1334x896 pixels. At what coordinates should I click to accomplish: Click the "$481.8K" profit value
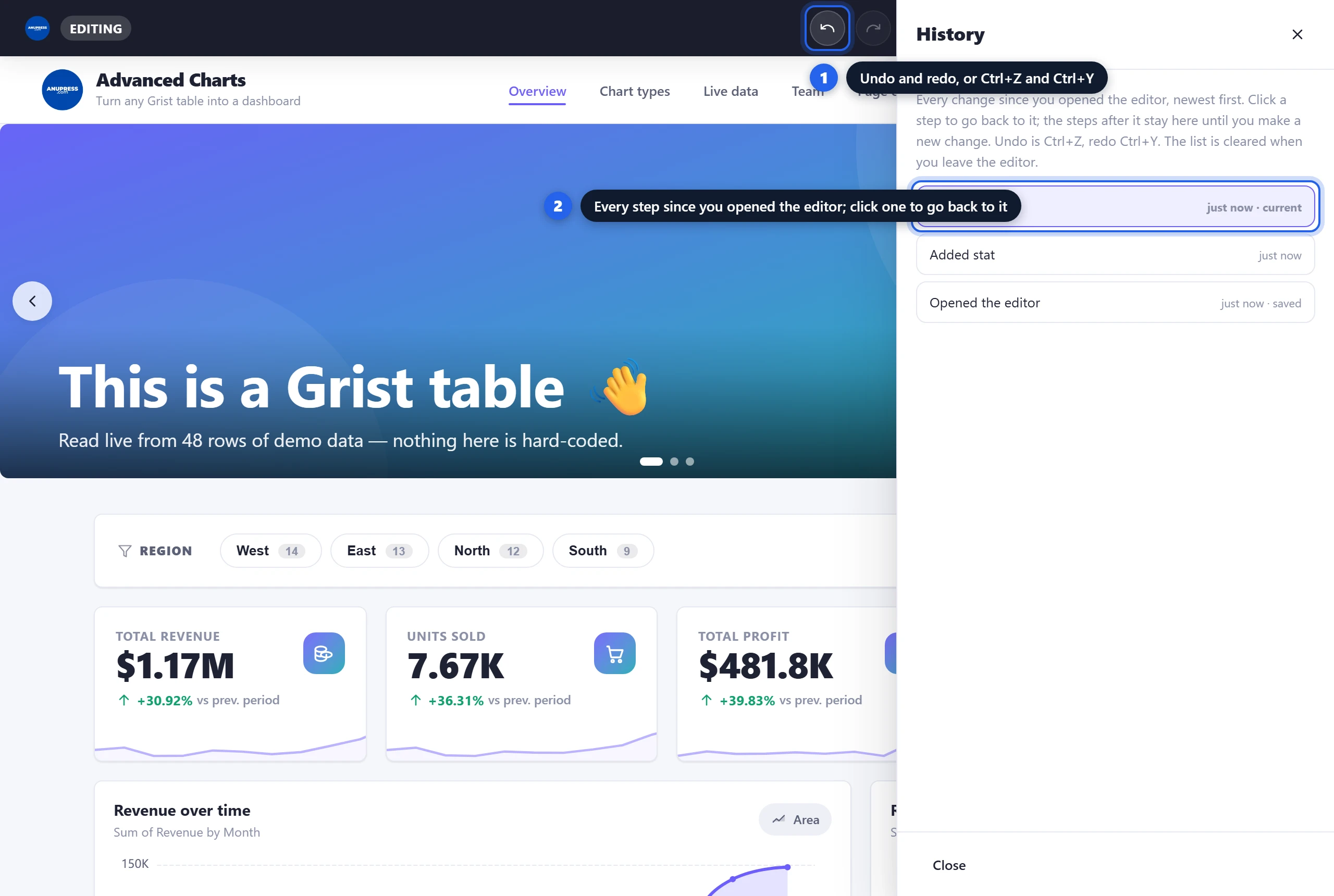click(766, 666)
